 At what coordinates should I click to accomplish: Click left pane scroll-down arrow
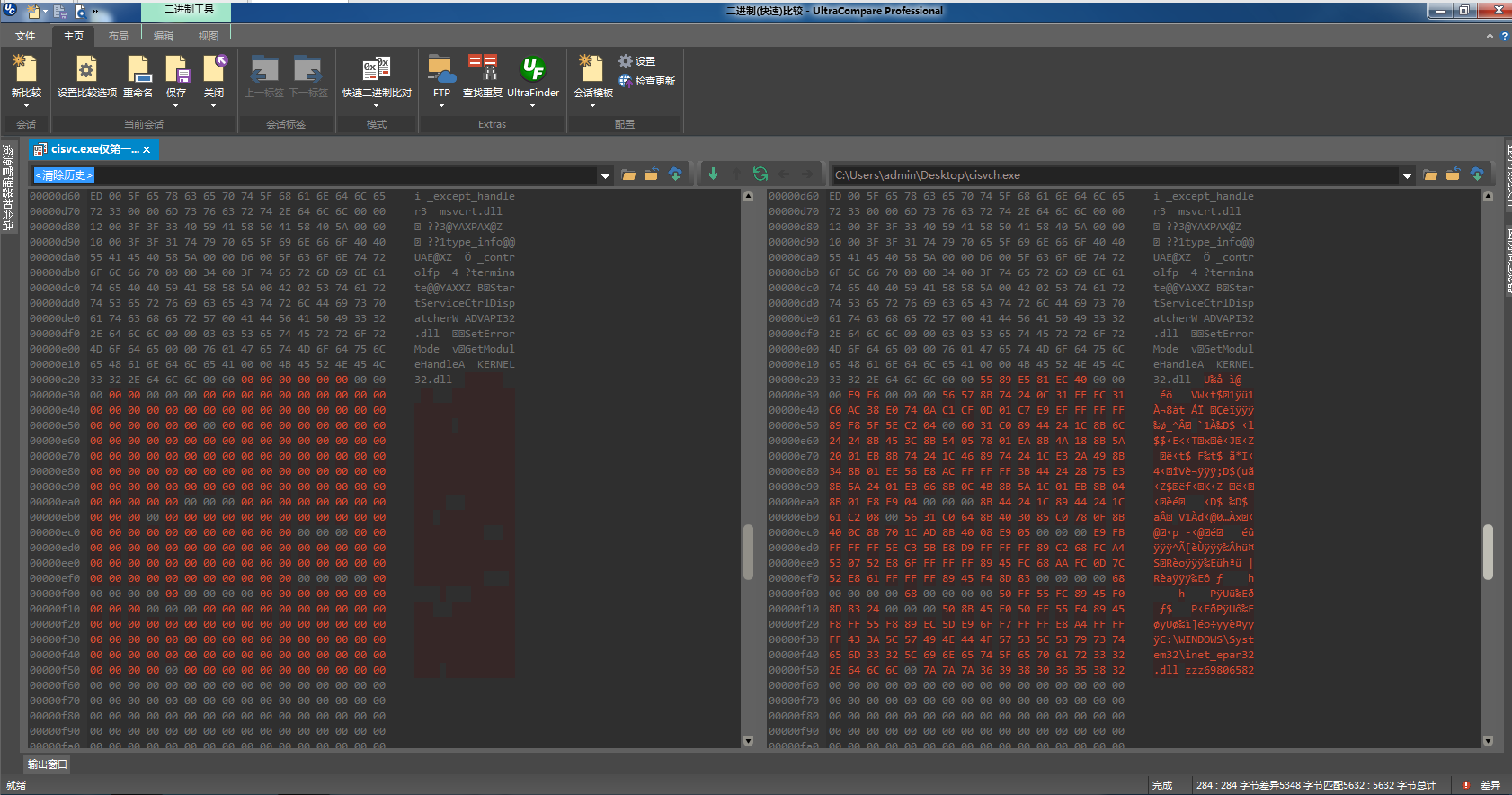point(748,741)
